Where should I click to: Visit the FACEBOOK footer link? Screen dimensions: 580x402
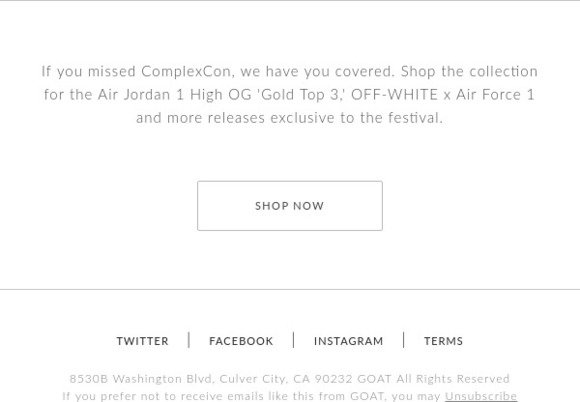(241, 341)
